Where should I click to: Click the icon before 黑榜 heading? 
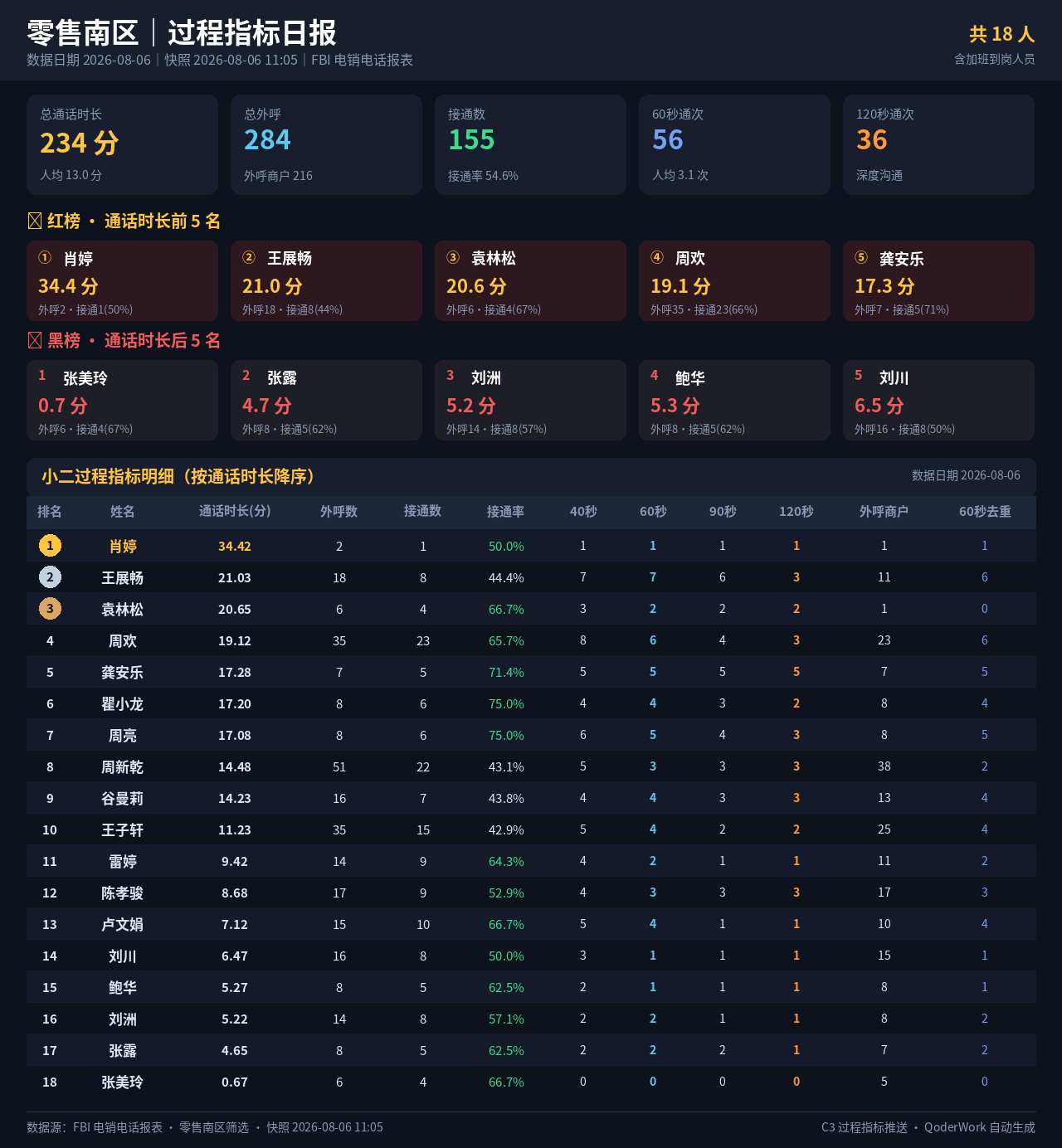point(35,340)
